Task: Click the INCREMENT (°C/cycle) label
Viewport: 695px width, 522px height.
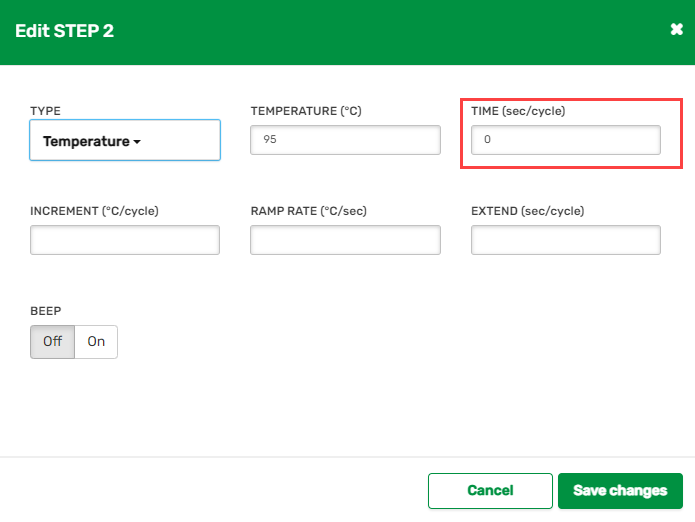Action: click(x=94, y=211)
